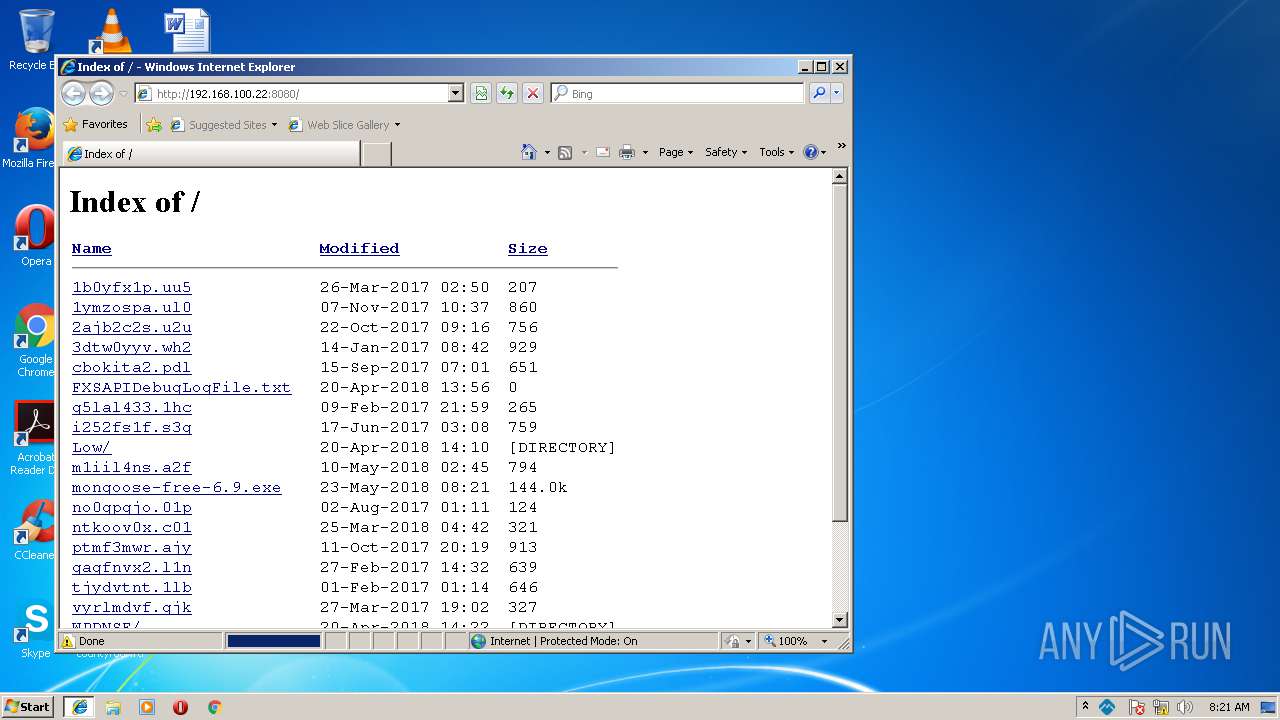Click the Print icon

tap(627, 152)
